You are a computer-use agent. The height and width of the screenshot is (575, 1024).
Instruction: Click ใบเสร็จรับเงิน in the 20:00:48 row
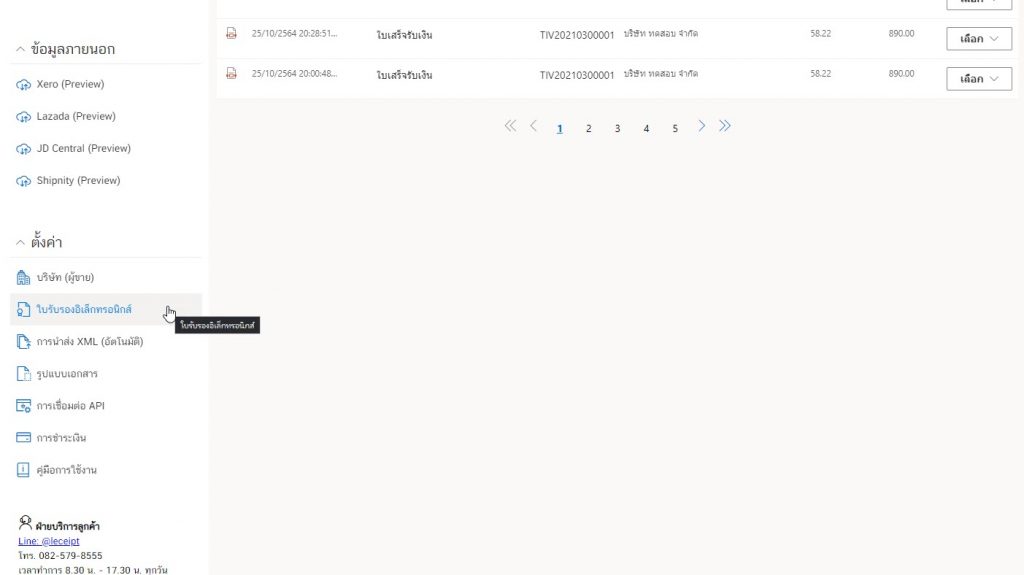coord(404,75)
